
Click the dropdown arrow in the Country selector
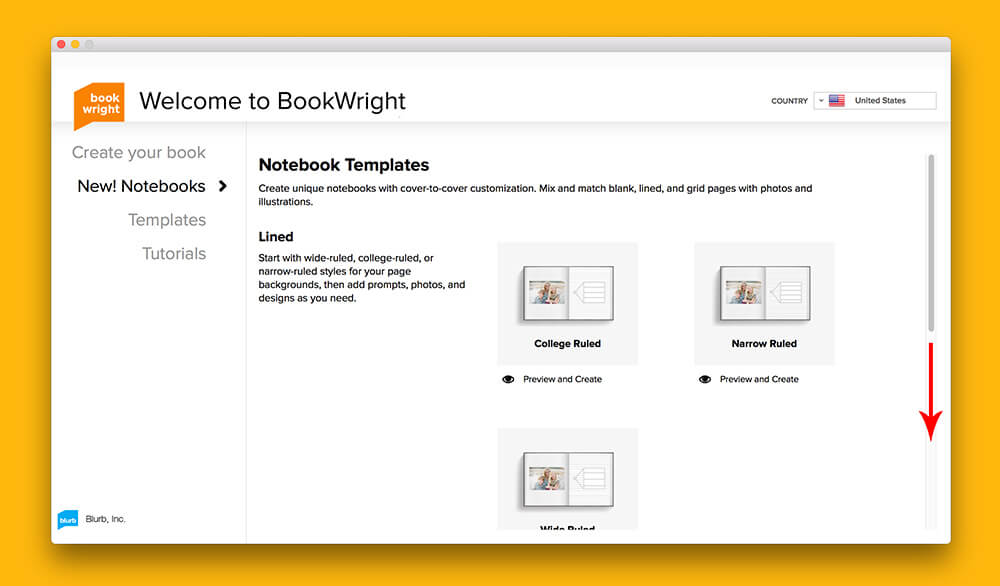[821, 101]
